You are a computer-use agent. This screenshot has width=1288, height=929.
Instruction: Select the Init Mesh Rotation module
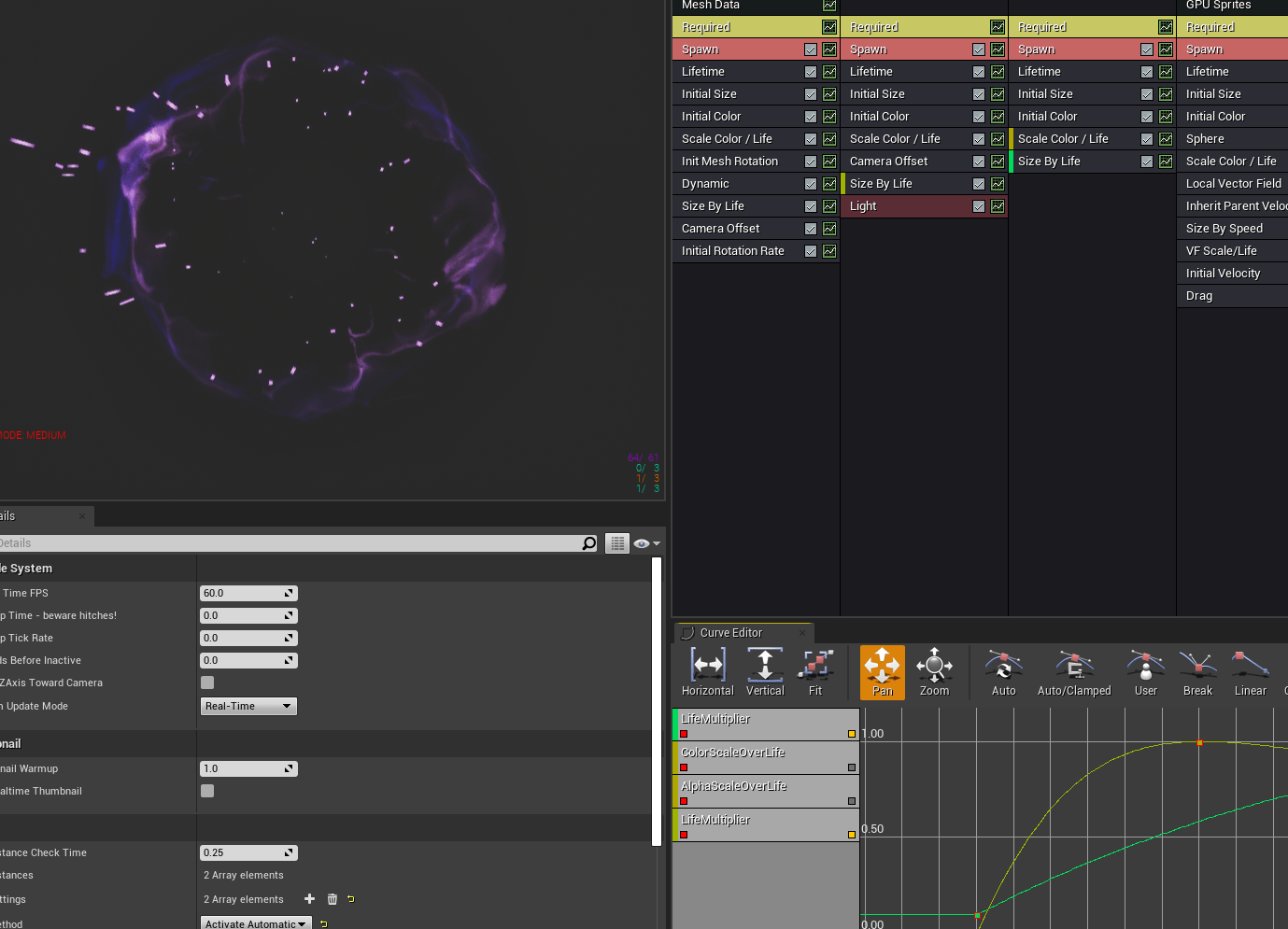(729, 162)
